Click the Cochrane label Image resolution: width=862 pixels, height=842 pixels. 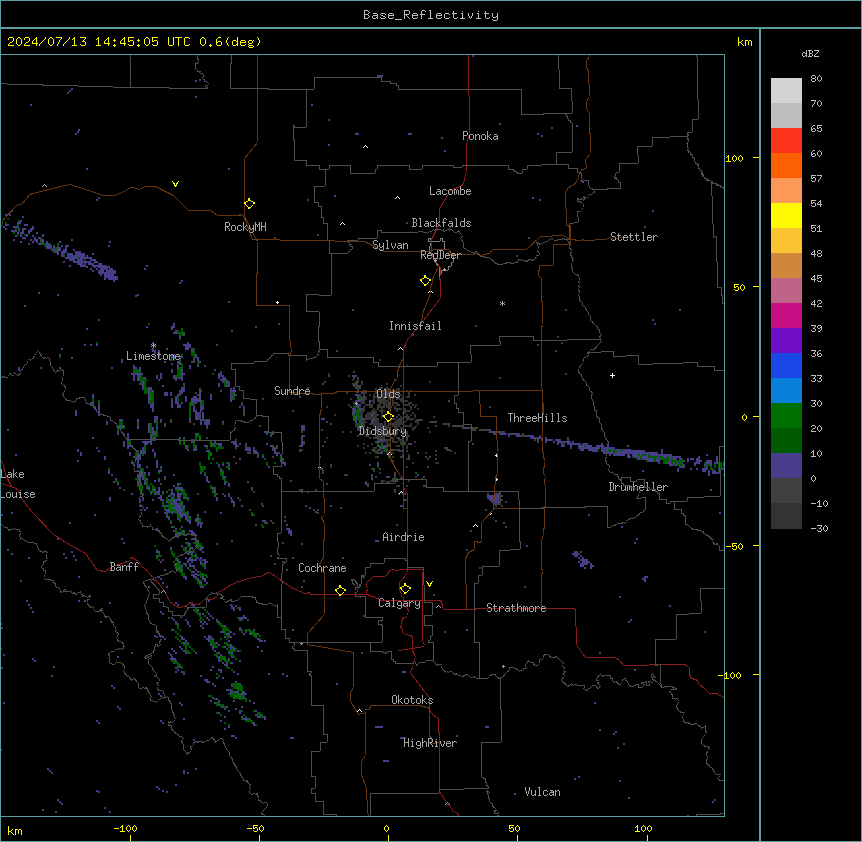[322, 568]
